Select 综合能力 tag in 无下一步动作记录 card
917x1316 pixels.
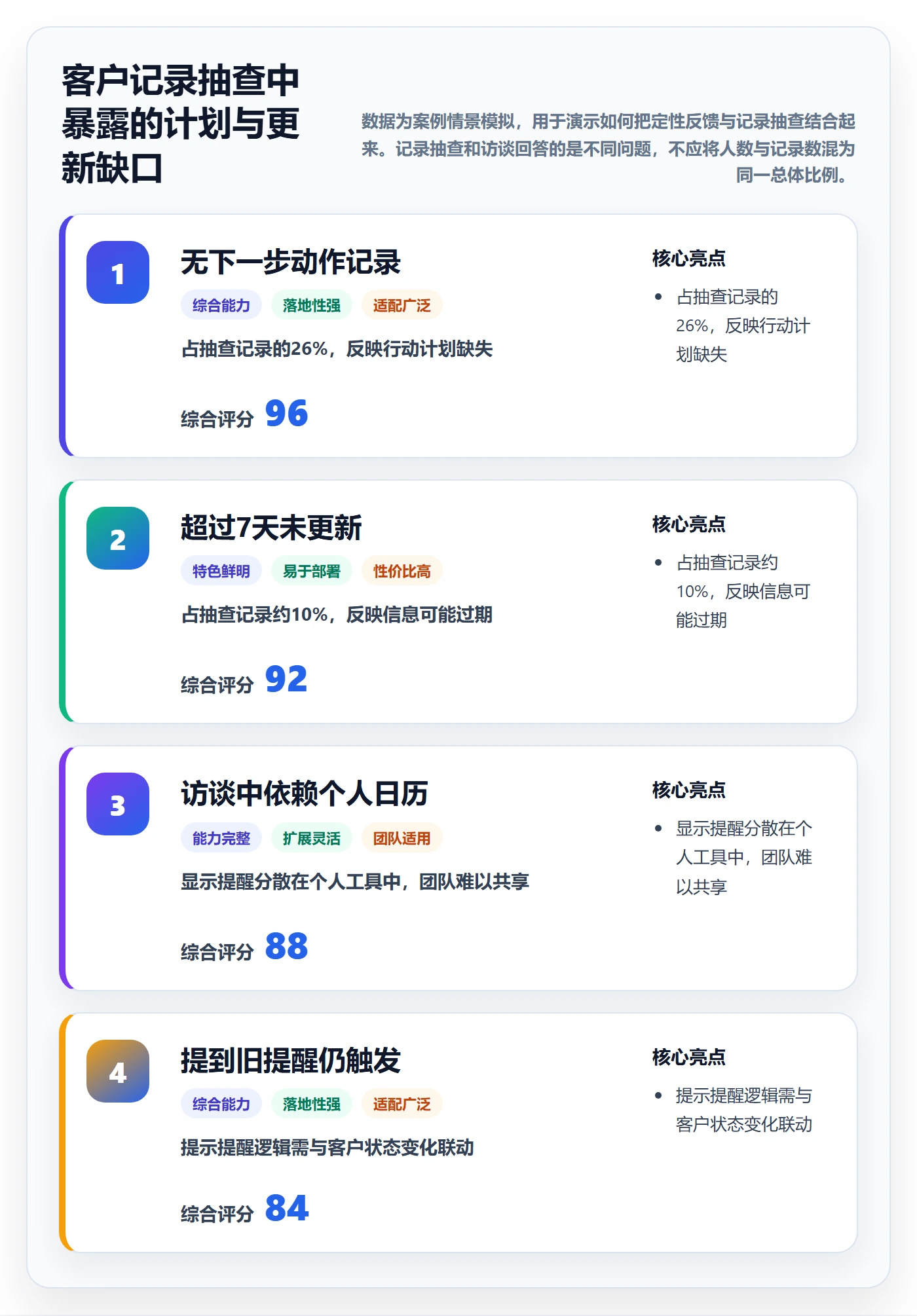(x=221, y=305)
